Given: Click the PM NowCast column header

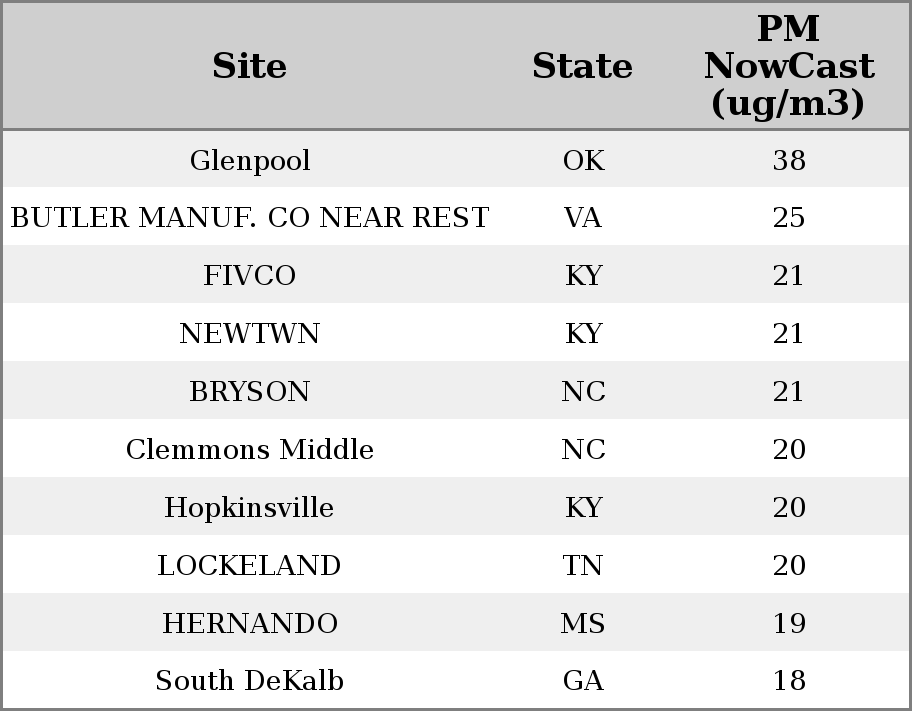Looking at the screenshot, I should [788, 66].
